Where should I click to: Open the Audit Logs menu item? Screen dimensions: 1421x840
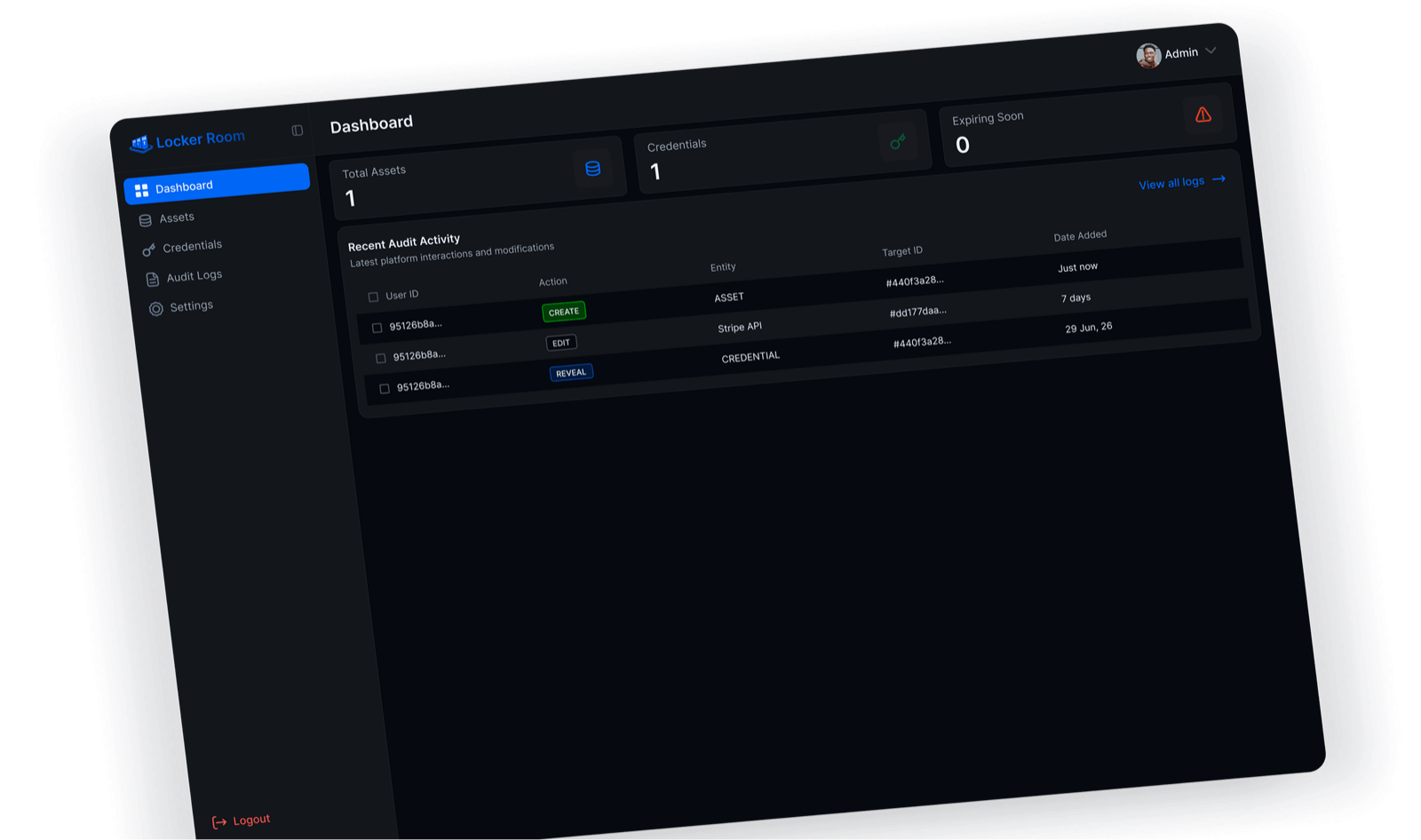pyautogui.click(x=184, y=277)
